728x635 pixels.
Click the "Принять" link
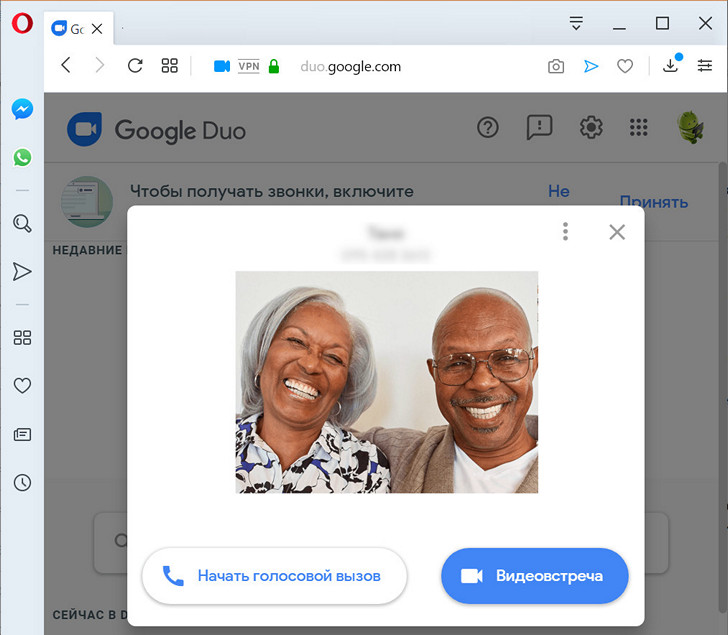pos(654,201)
